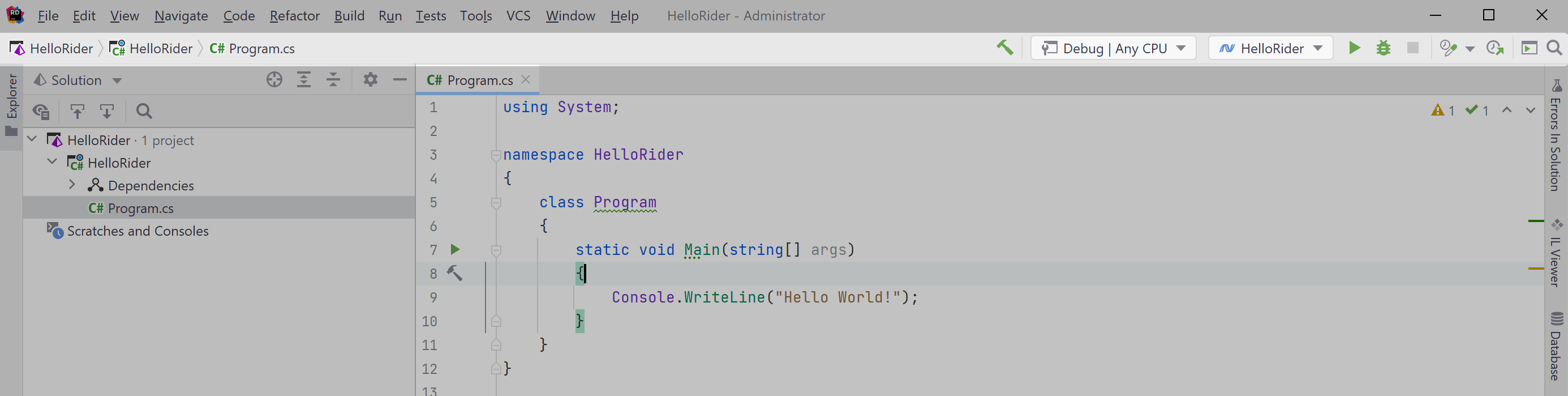Open the HelloRider run configuration dropdown

(1270, 48)
